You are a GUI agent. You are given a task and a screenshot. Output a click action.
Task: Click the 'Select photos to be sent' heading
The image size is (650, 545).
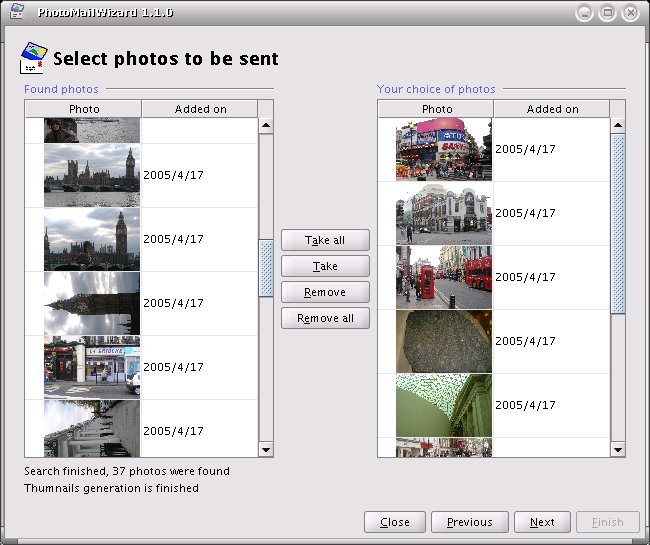166,58
